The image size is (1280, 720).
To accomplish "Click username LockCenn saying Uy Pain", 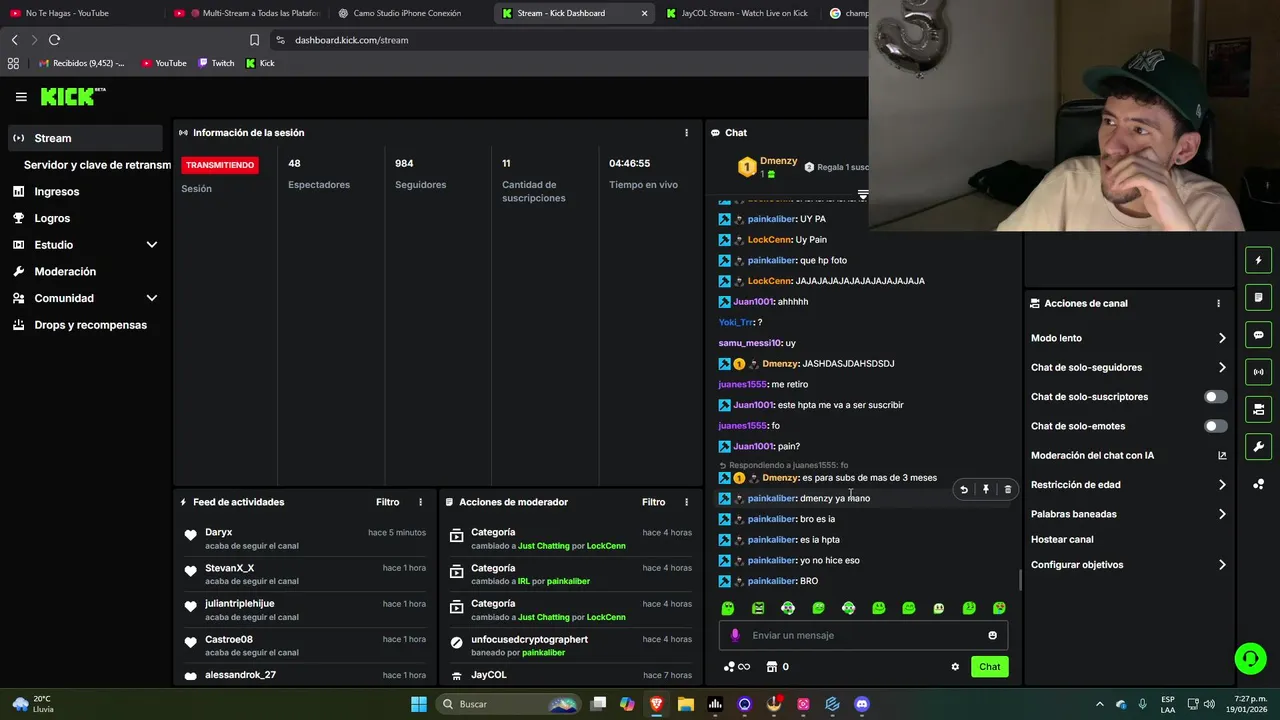I will (770, 240).
